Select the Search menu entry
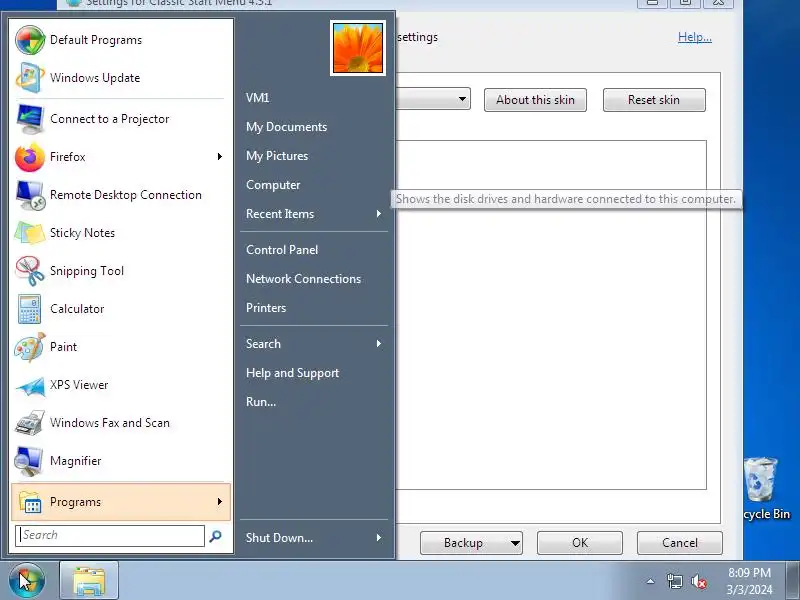 click(263, 344)
